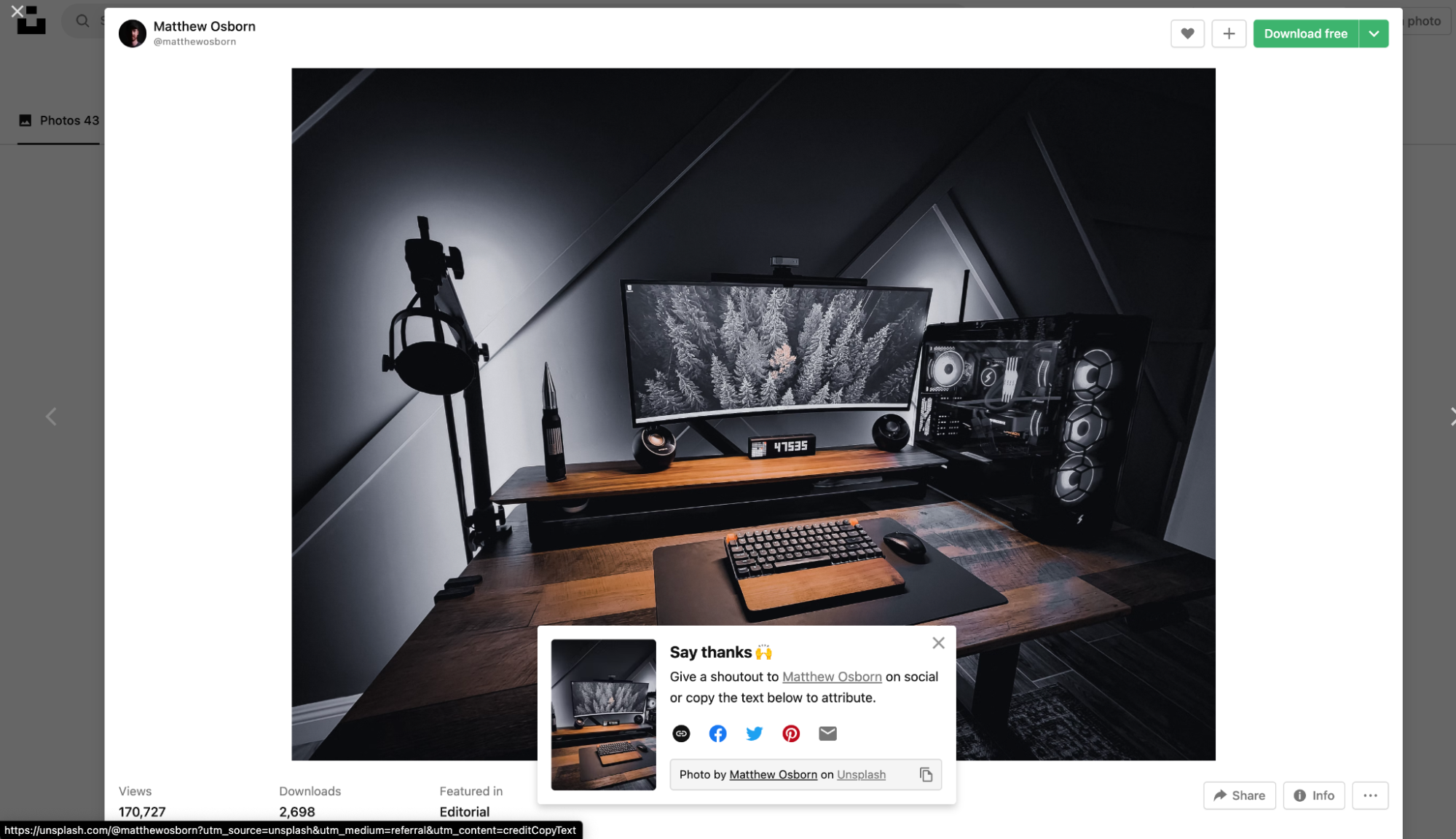
Task: Share via Pinterest icon
Action: click(x=791, y=733)
